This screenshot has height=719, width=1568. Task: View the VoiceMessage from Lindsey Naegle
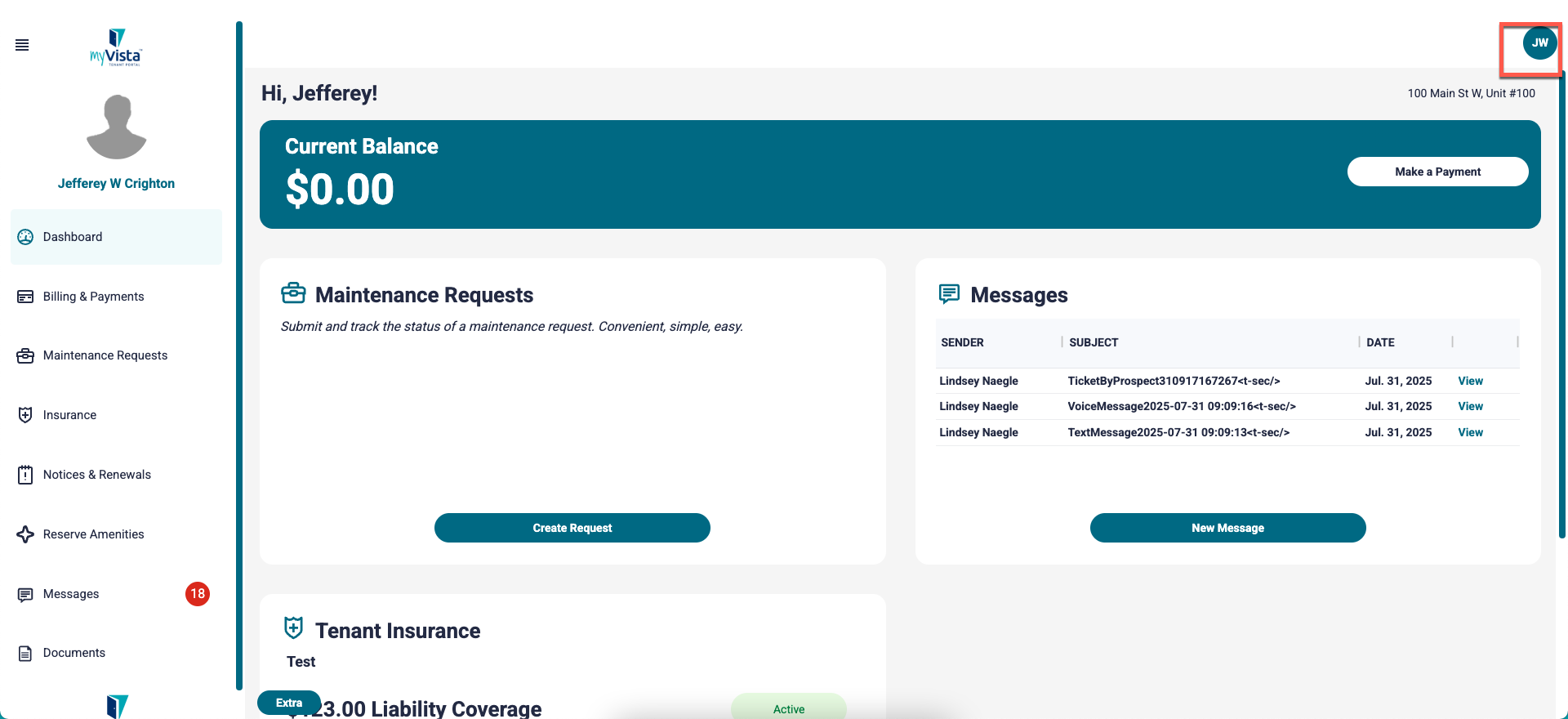(1470, 406)
